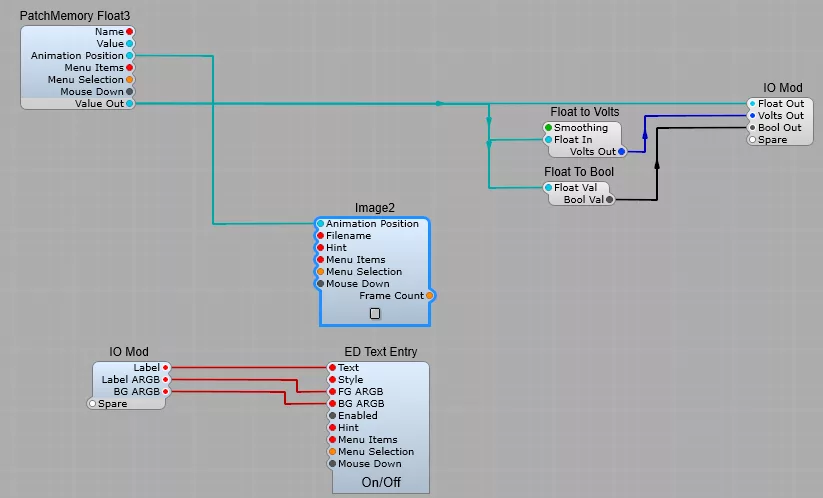Click the Enabled pin on ED Text Entry
This screenshot has width=823, height=498.
coord(333,416)
